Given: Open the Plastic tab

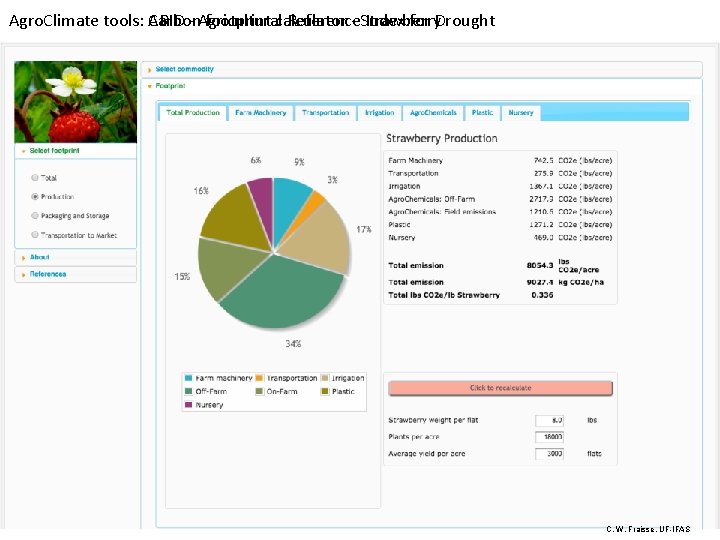Looking at the screenshot, I should click(482, 112).
